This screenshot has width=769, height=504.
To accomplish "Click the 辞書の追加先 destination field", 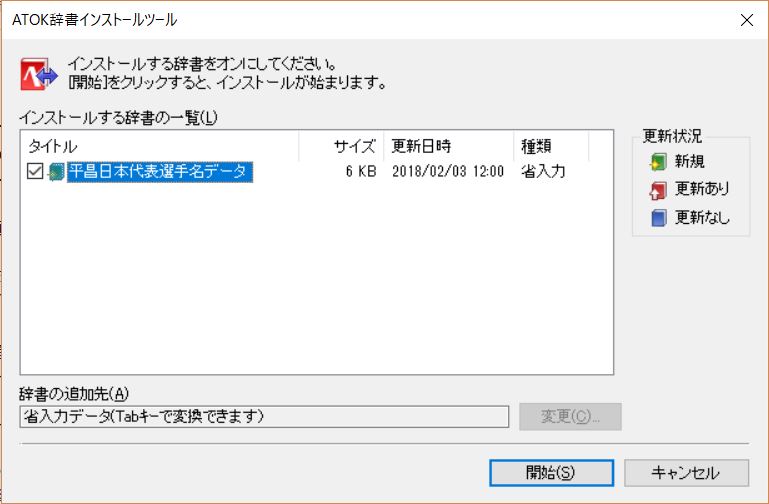I will pyautogui.click(x=264, y=416).
